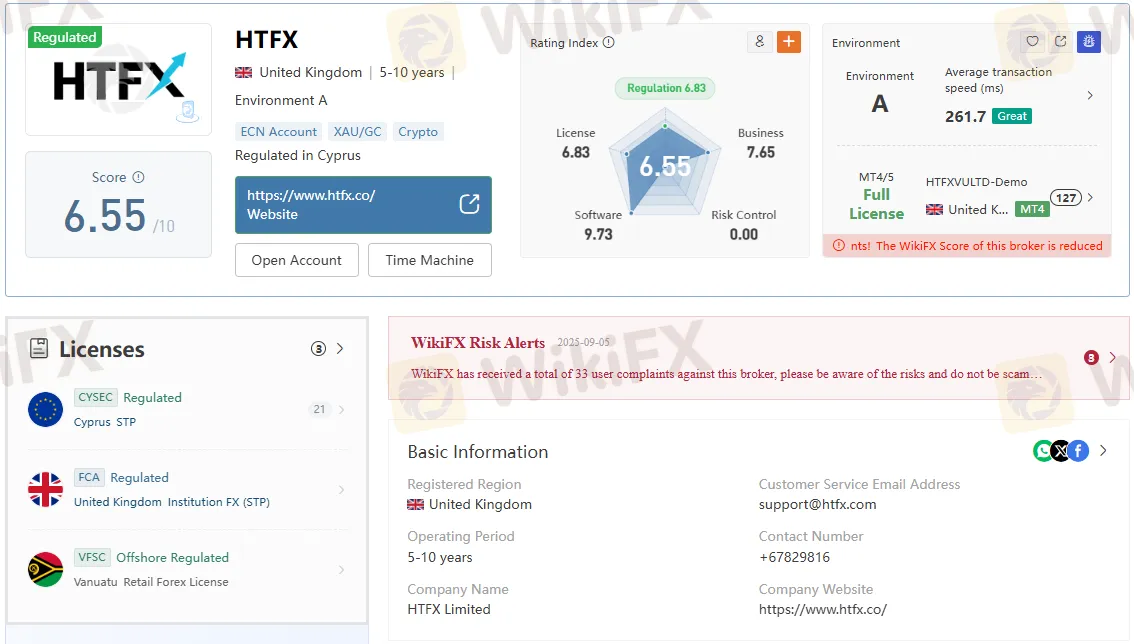This screenshot has height=644, width=1134.
Task: Click the Full License label under MT4/5
Action: [877, 204]
